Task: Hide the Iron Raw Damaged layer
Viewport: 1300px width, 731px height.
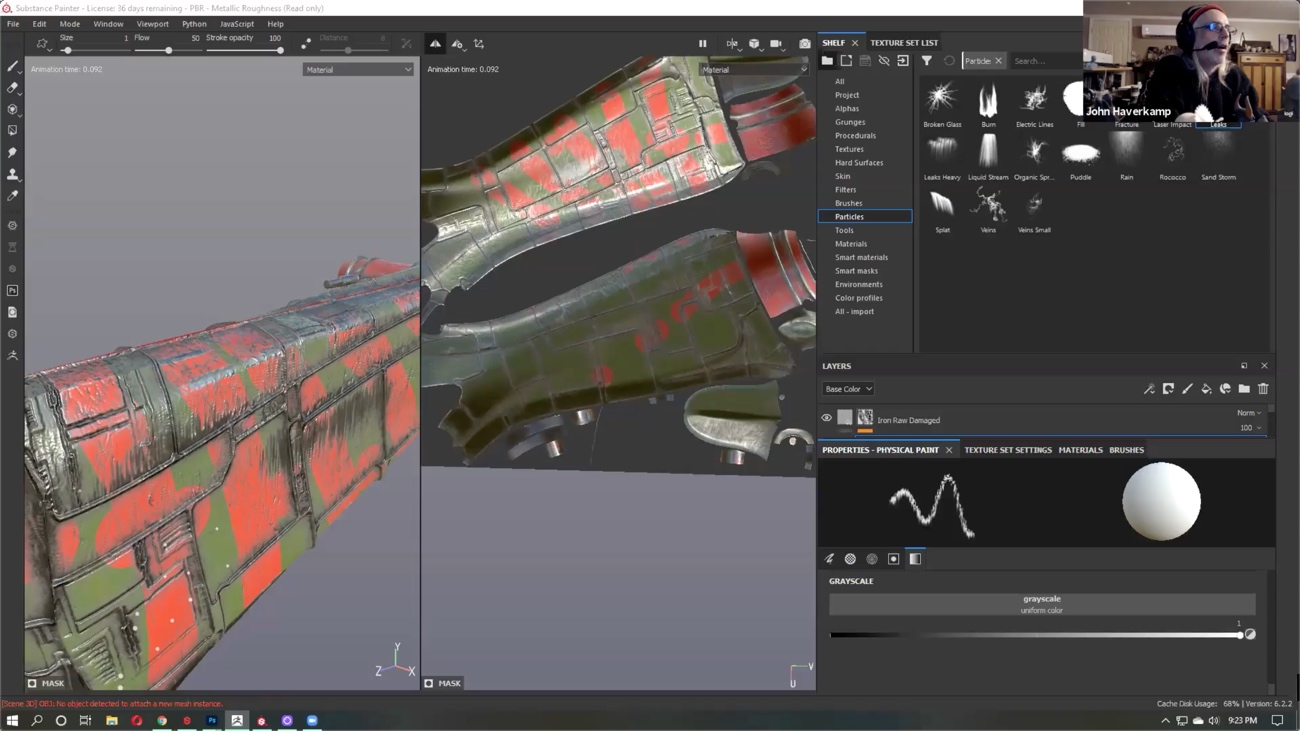Action: pos(826,418)
